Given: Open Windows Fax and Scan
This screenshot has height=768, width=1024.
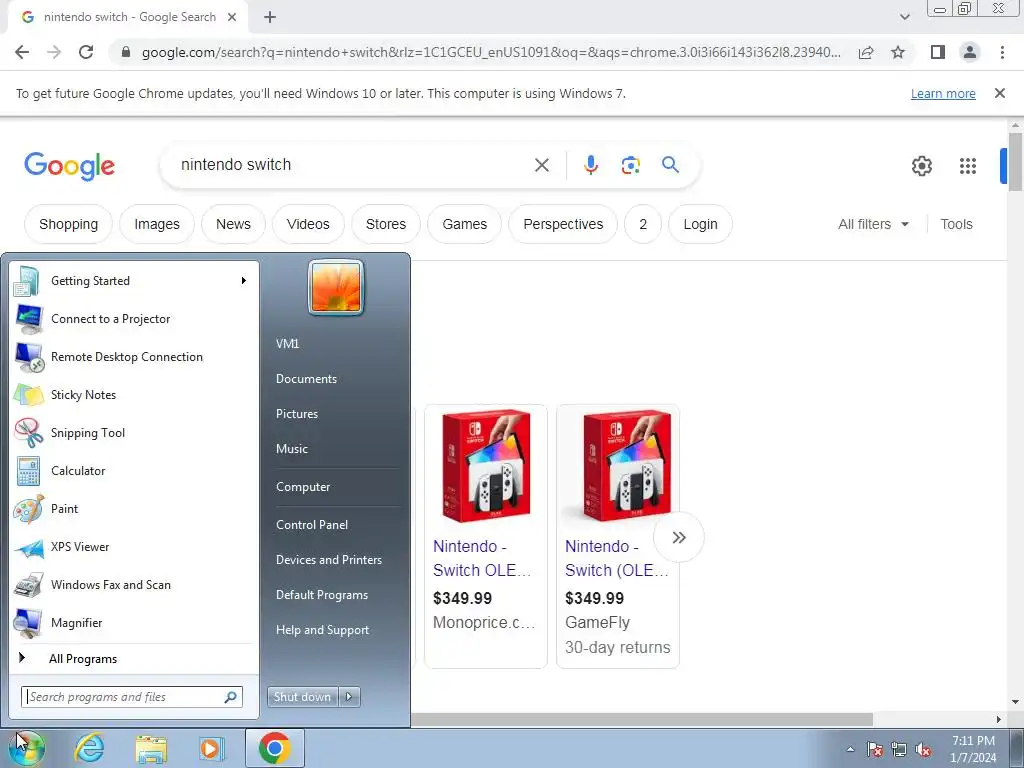Looking at the screenshot, I should [134, 585].
